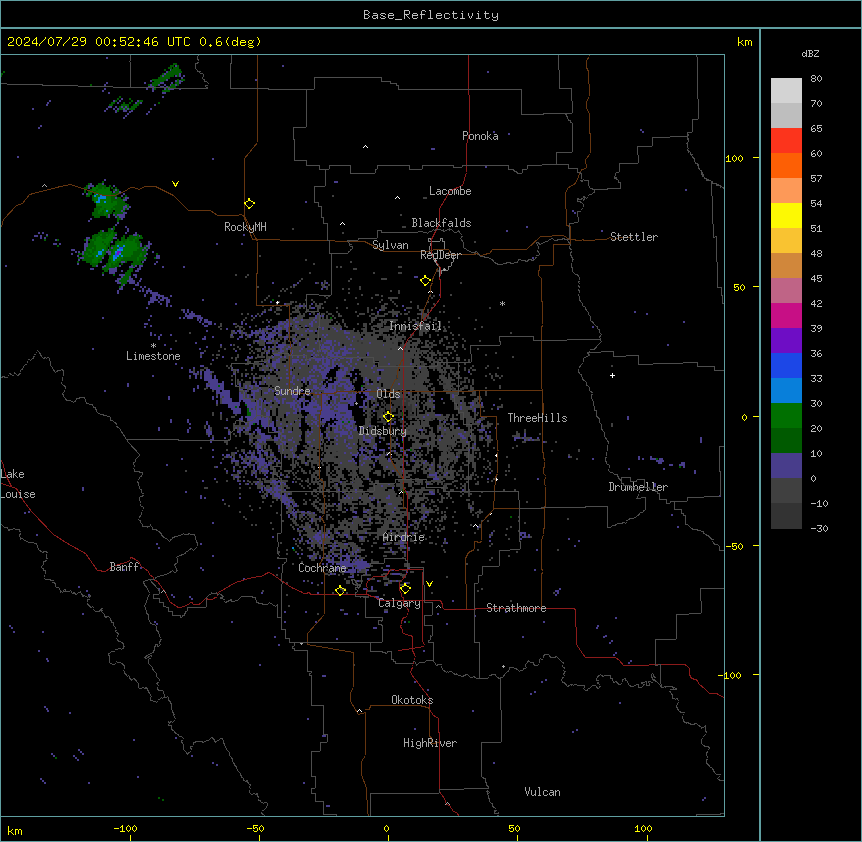862x842 pixels.
Task: Click the Didsbury city label
Action: [x=383, y=431]
